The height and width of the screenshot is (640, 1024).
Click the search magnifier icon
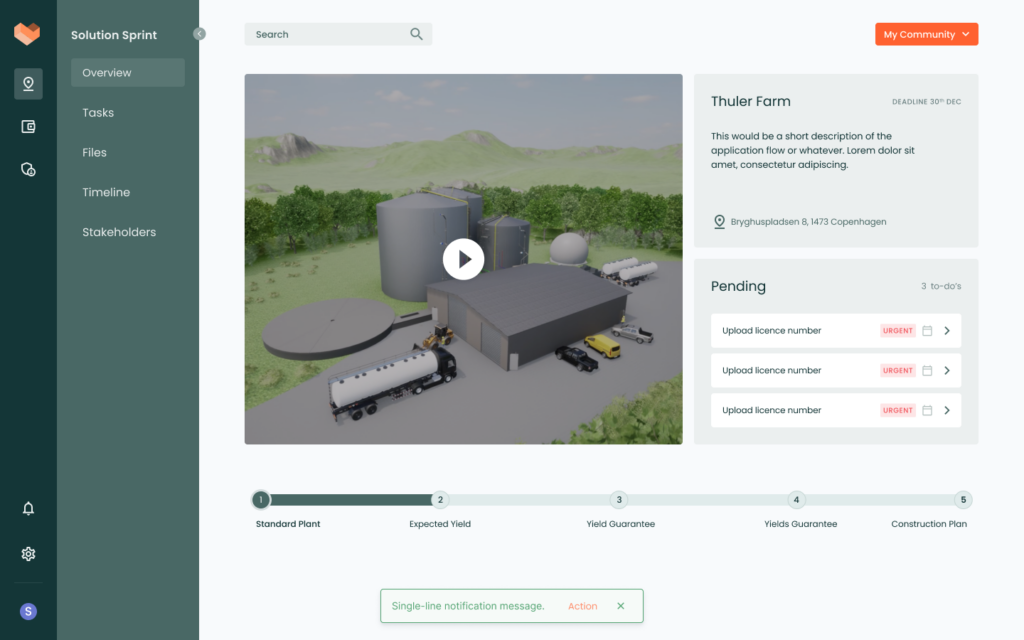(x=416, y=33)
